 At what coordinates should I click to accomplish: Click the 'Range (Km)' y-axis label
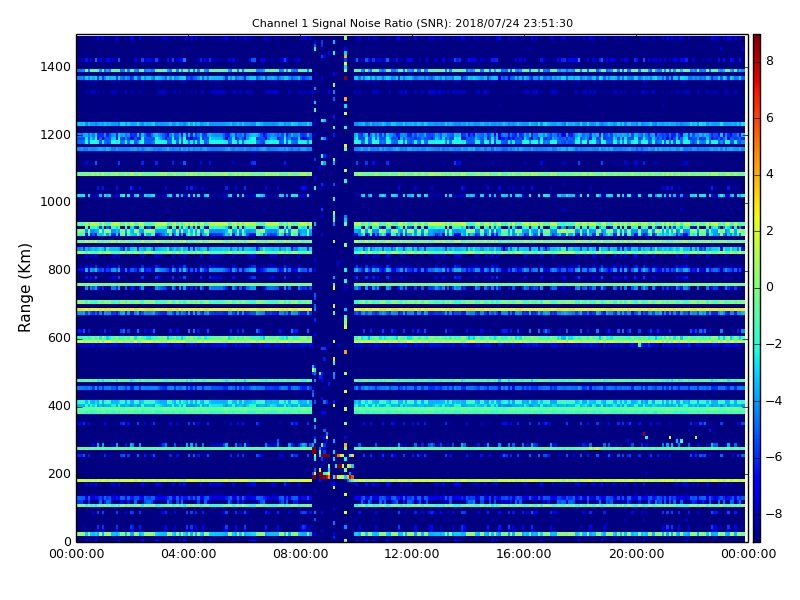(24, 288)
